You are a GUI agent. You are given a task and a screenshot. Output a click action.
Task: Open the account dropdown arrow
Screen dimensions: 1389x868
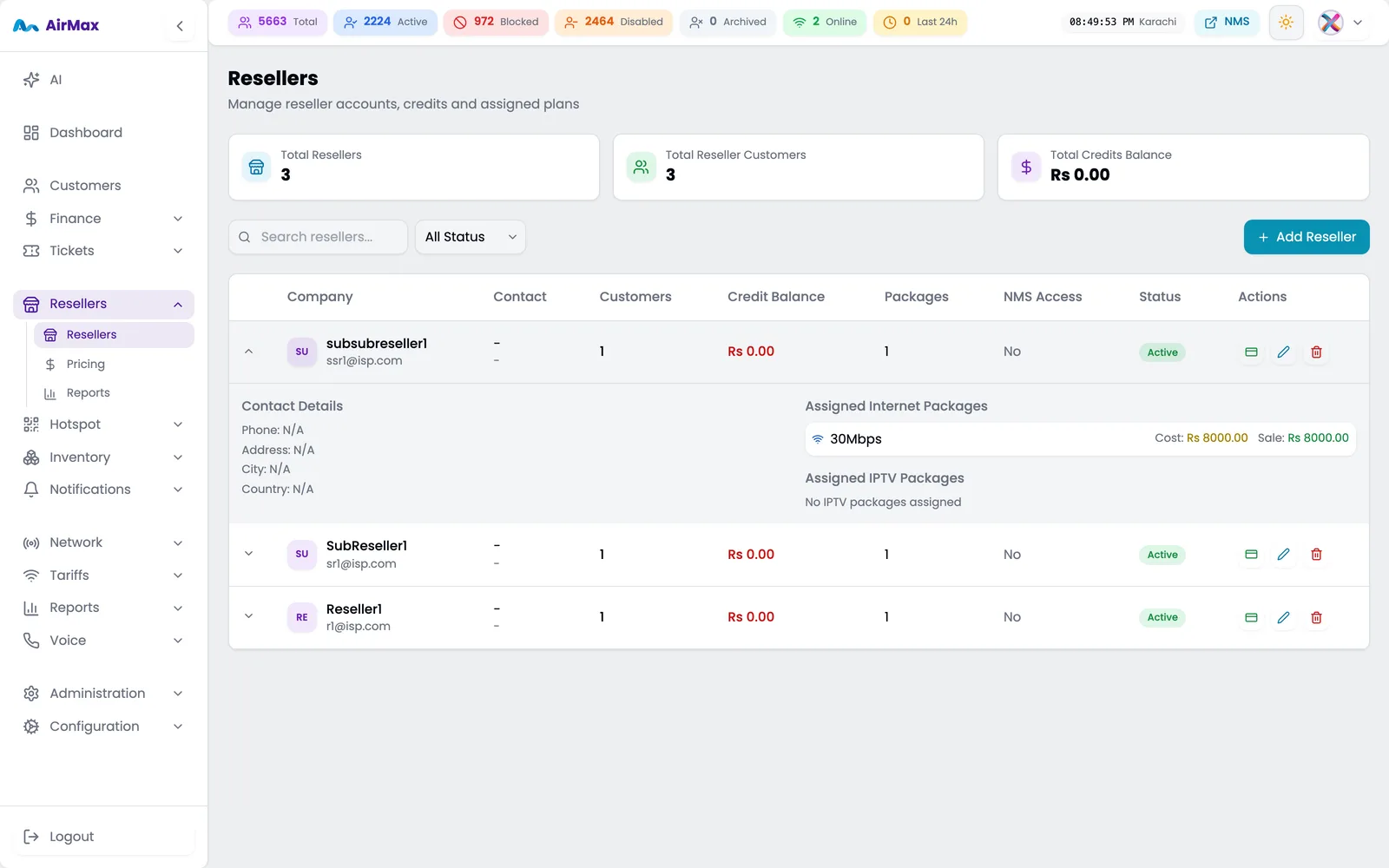1358,23
